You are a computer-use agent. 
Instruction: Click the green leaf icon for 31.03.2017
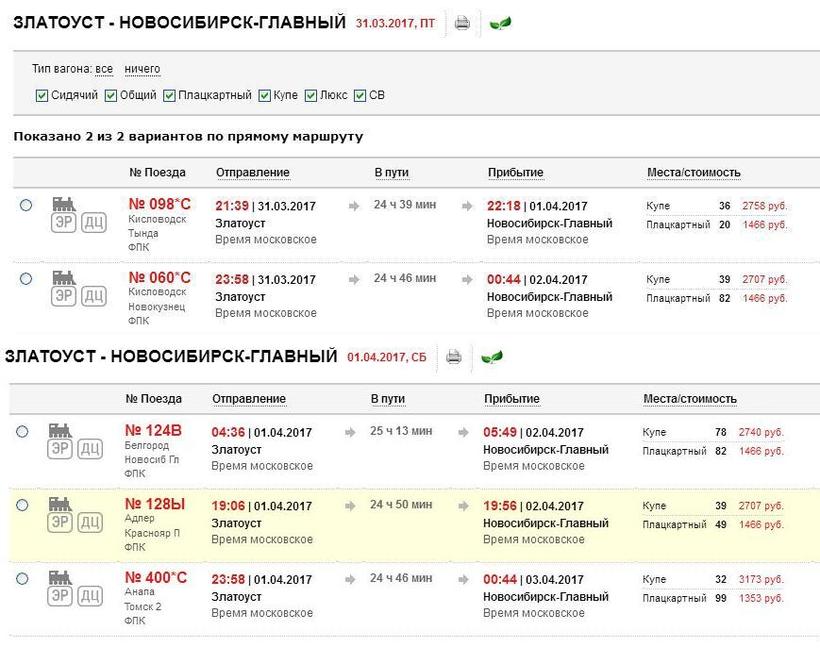click(x=499, y=23)
